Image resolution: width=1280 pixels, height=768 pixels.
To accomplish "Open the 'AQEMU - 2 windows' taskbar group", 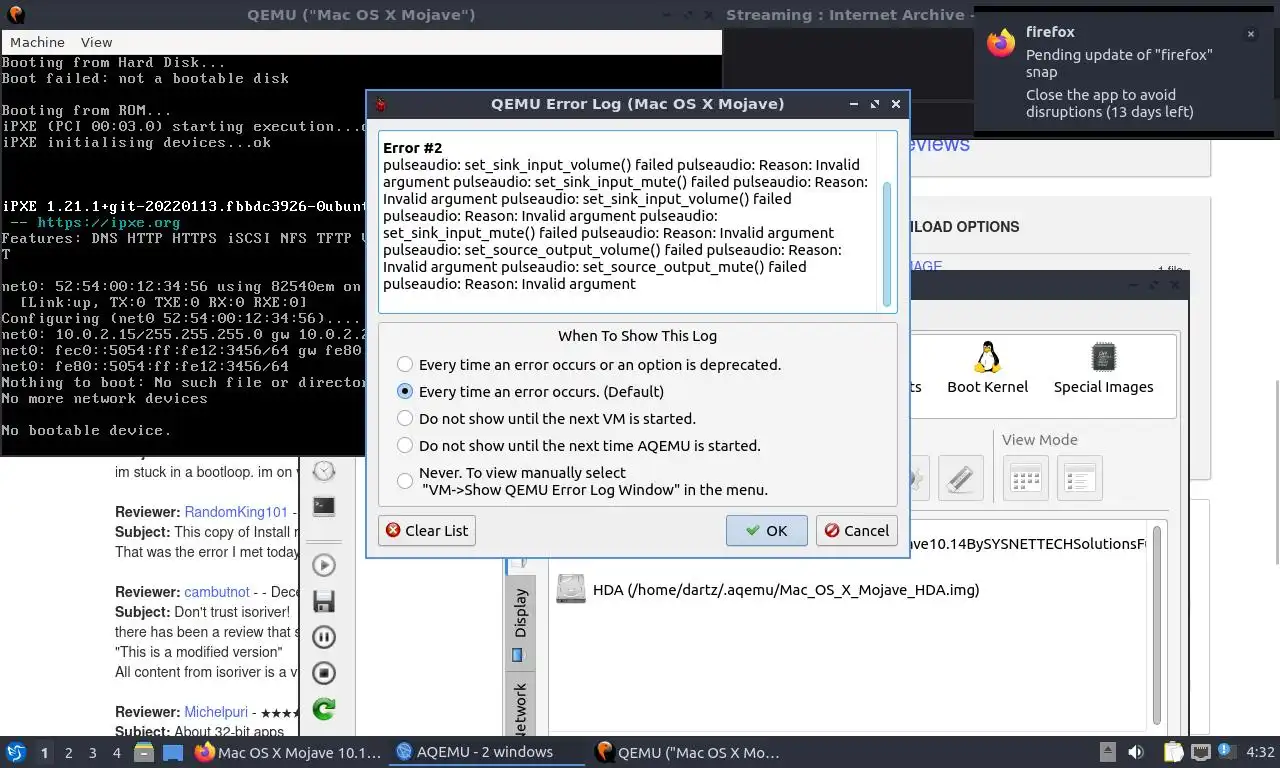I will coord(486,752).
